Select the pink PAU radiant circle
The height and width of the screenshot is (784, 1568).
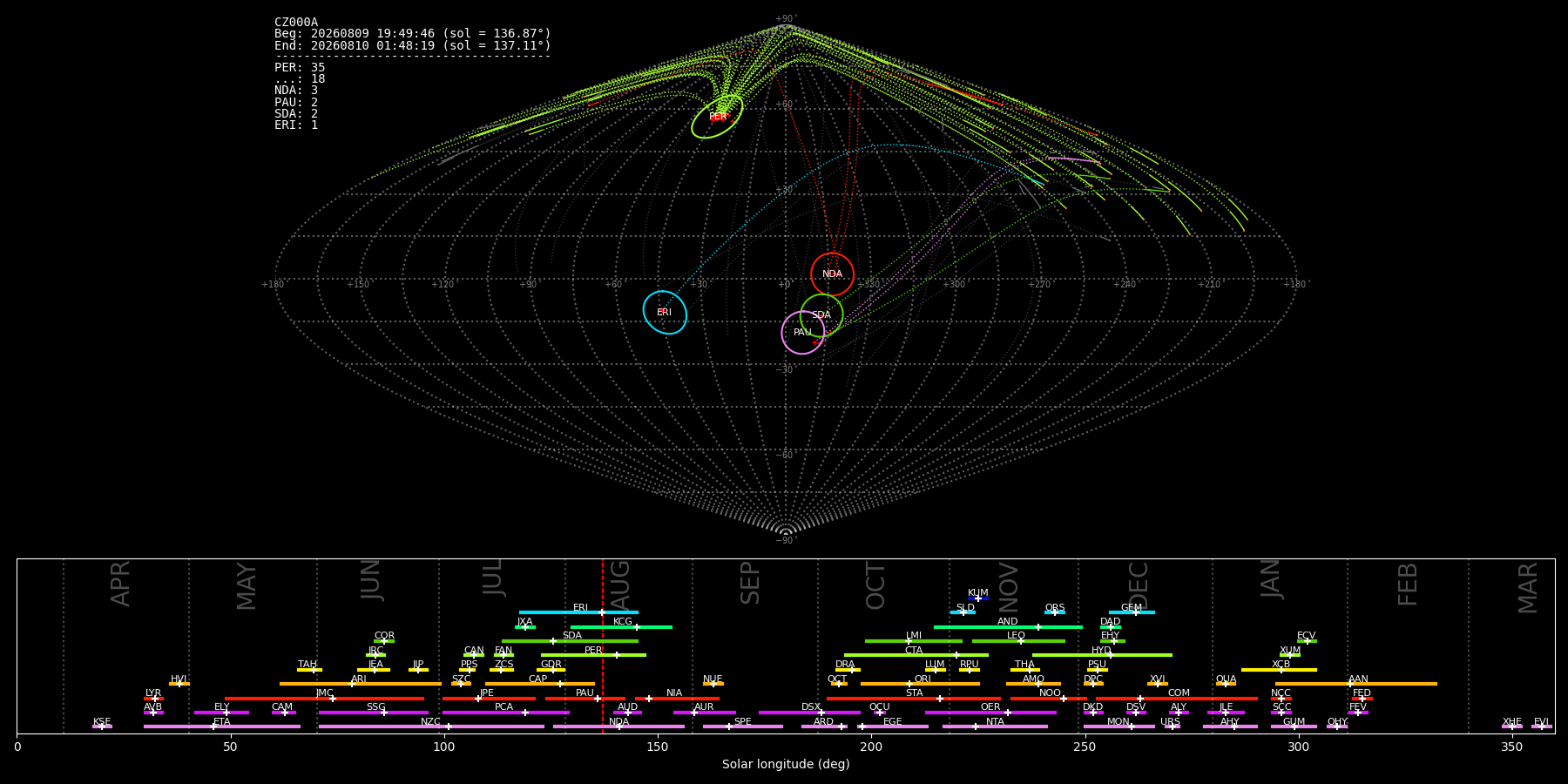coord(803,333)
